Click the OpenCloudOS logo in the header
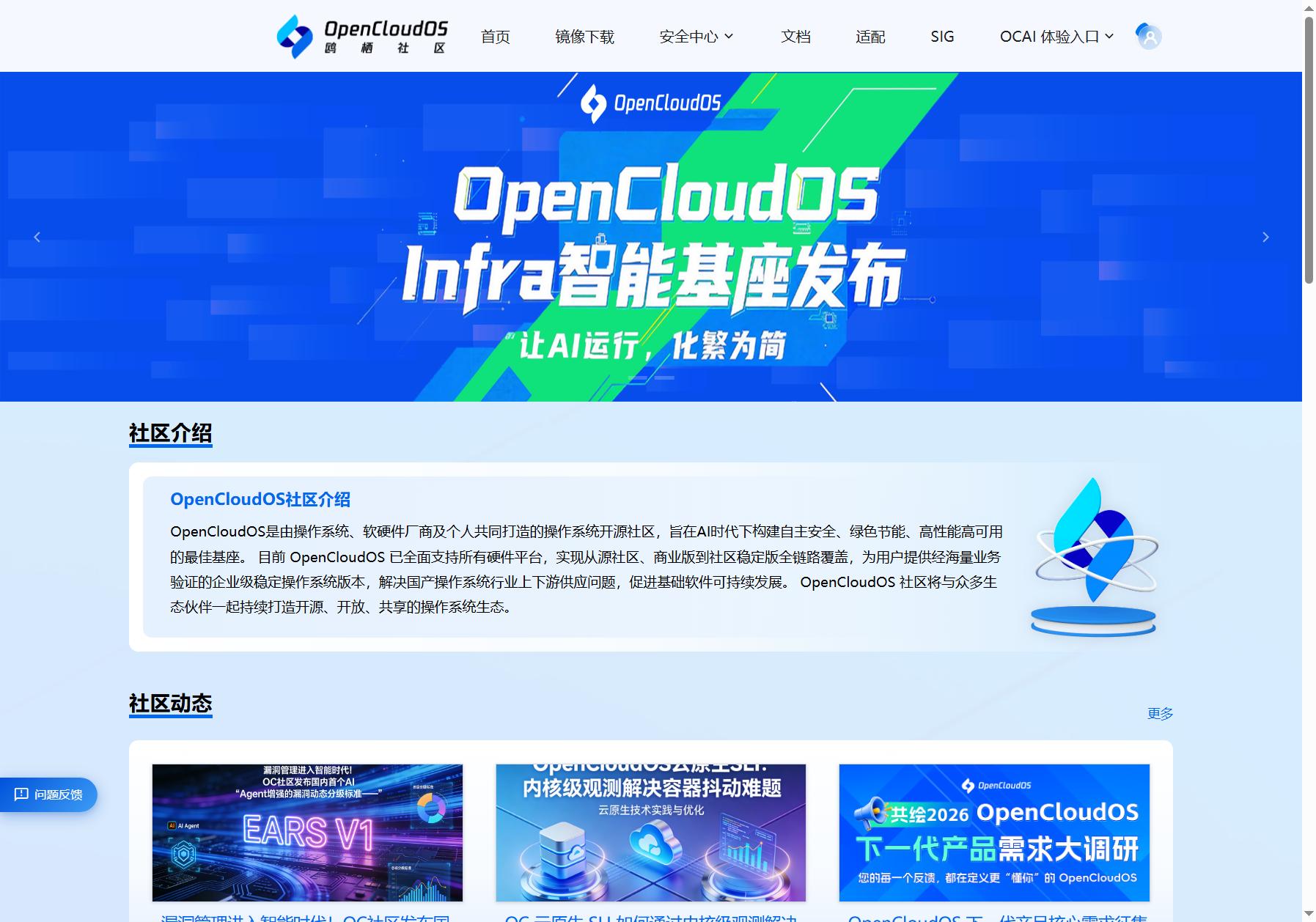Image resolution: width=1316 pixels, height=922 pixels. 362,36
